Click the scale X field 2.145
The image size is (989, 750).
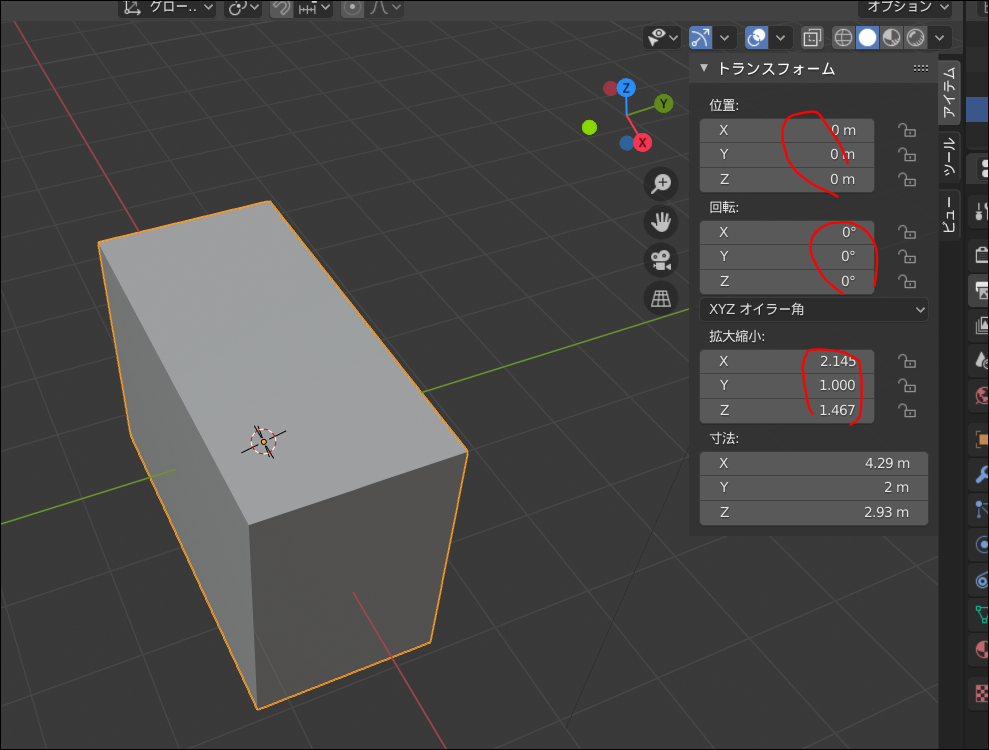point(787,361)
